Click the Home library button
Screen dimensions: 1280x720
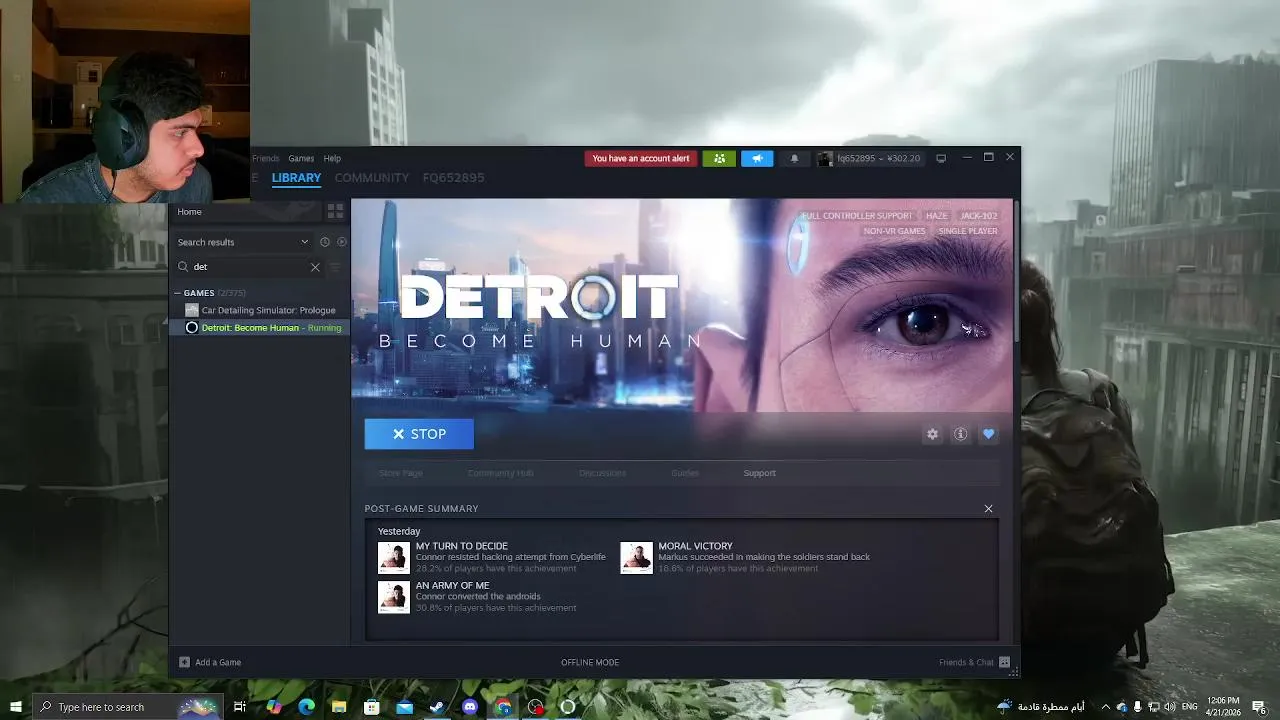[247, 212]
